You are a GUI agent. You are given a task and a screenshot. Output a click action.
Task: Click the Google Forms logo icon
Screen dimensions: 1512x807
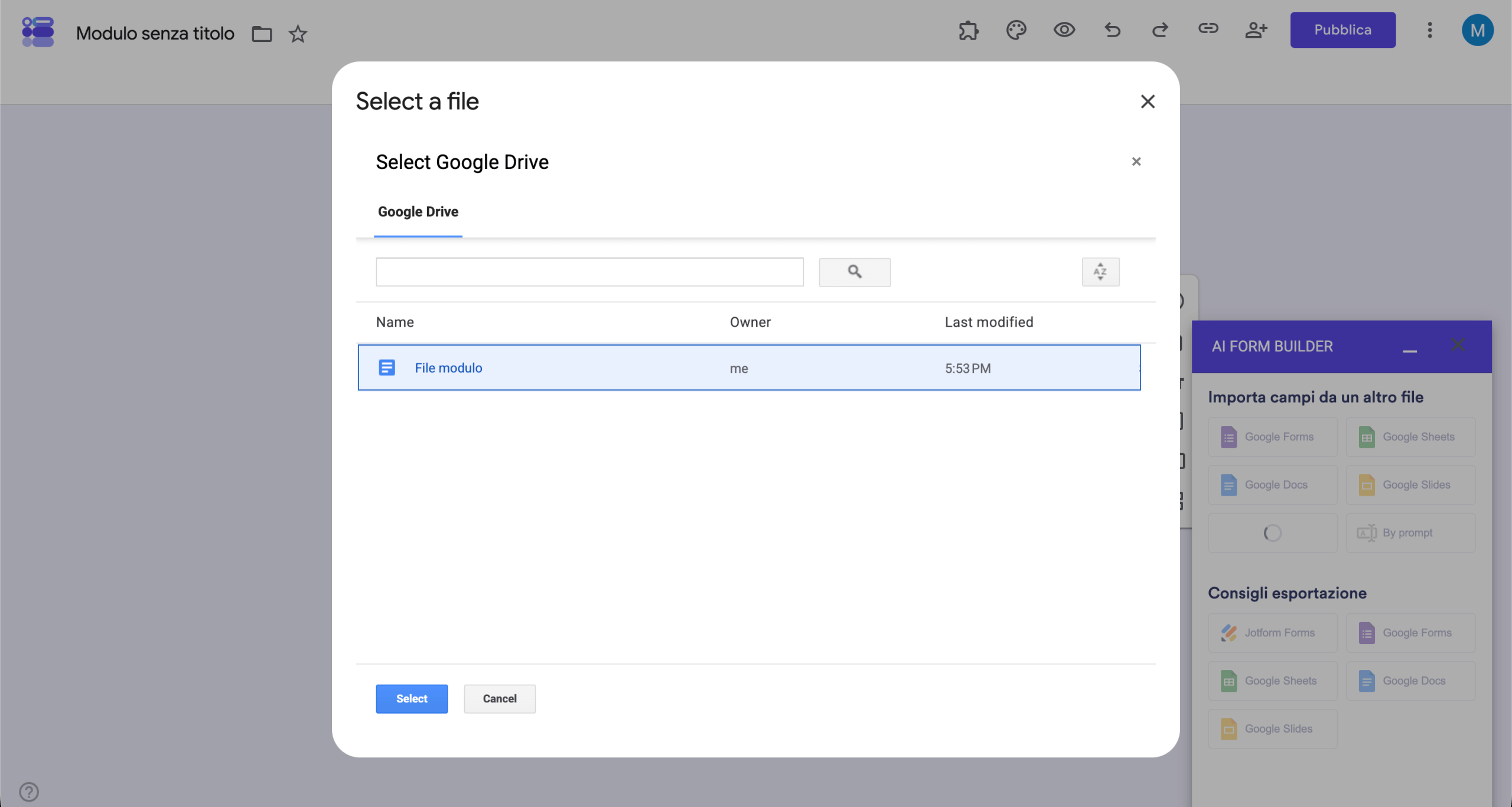[x=38, y=32]
